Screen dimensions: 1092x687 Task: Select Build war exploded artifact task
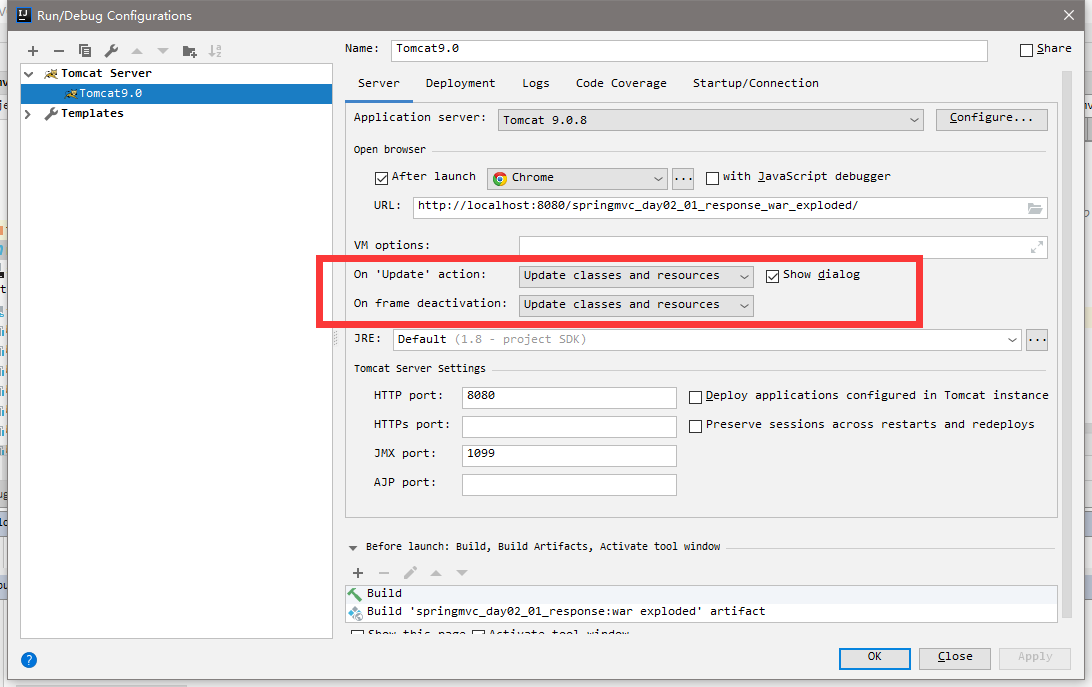[x=701, y=612]
